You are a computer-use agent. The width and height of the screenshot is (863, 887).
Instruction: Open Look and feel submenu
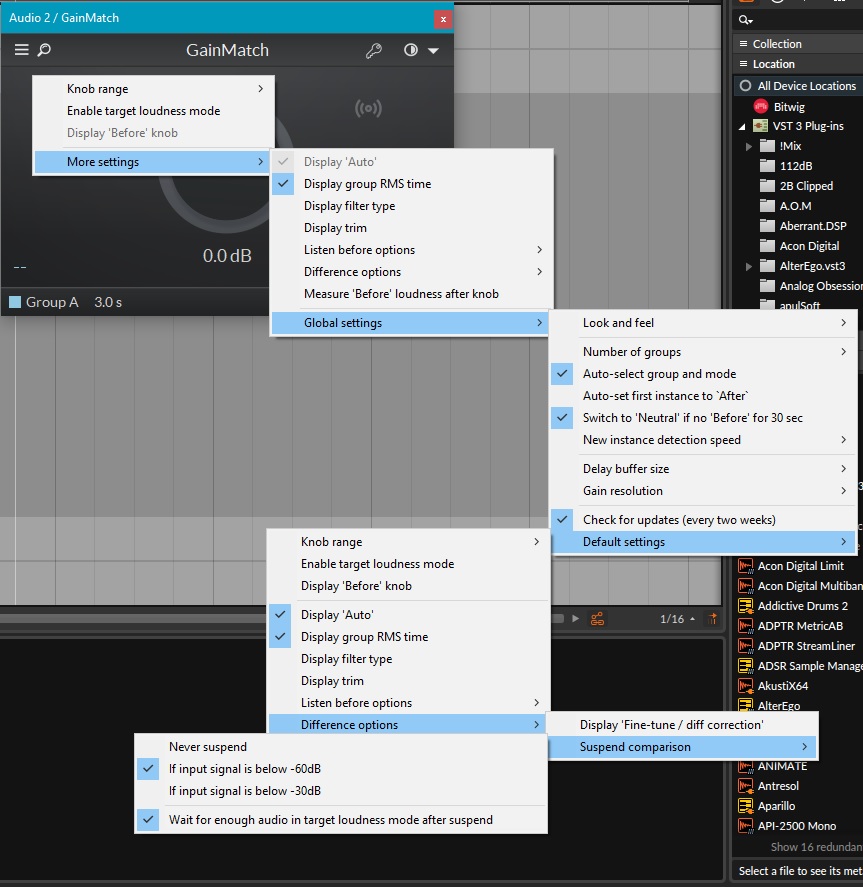[x=704, y=323]
